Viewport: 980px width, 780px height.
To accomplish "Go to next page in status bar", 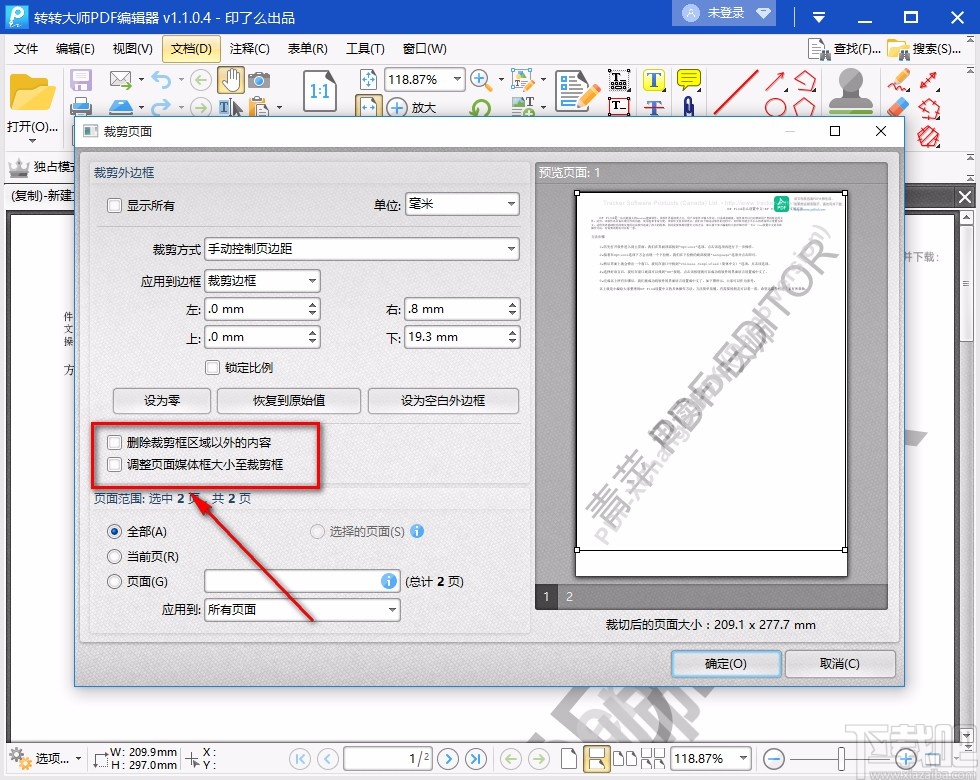I will point(448,759).
